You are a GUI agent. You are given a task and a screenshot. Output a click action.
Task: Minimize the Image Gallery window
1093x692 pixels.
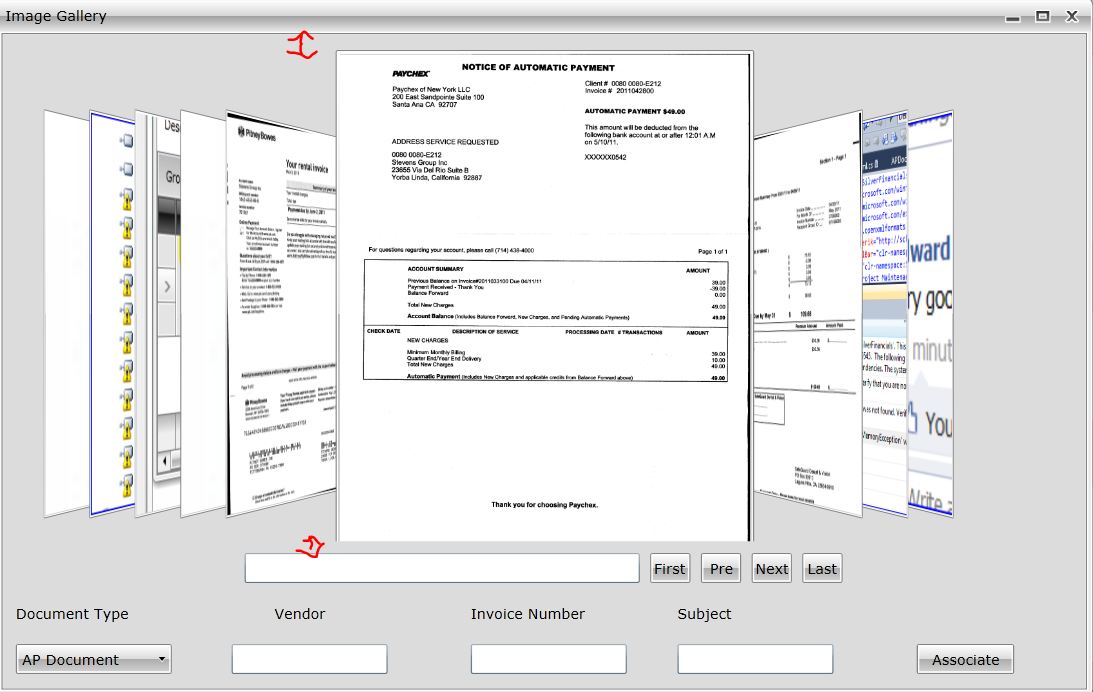coord(1013,17)
